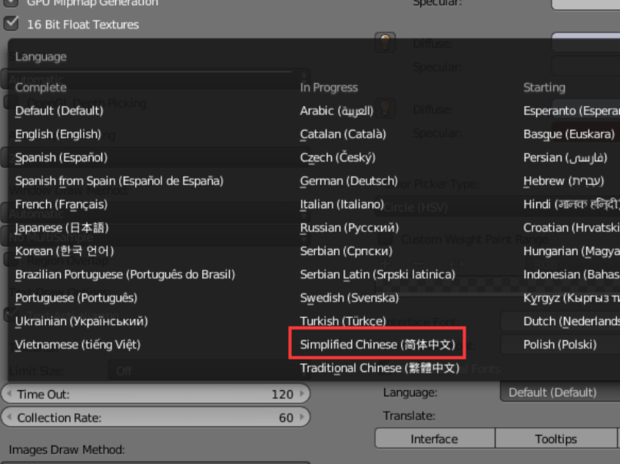
Task: Increase the Time Out value arrow
Action: 302,394
